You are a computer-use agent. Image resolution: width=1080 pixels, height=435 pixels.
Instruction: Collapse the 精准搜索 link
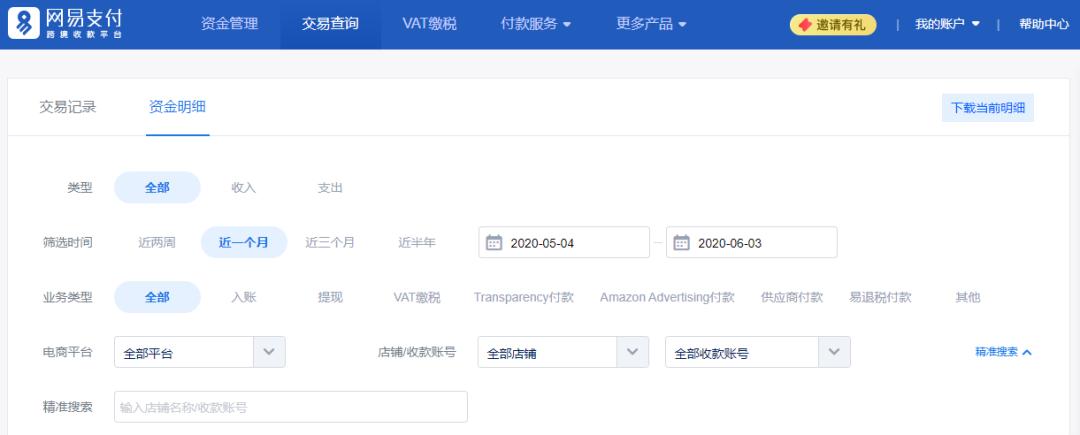click(x=1004, y=352)
